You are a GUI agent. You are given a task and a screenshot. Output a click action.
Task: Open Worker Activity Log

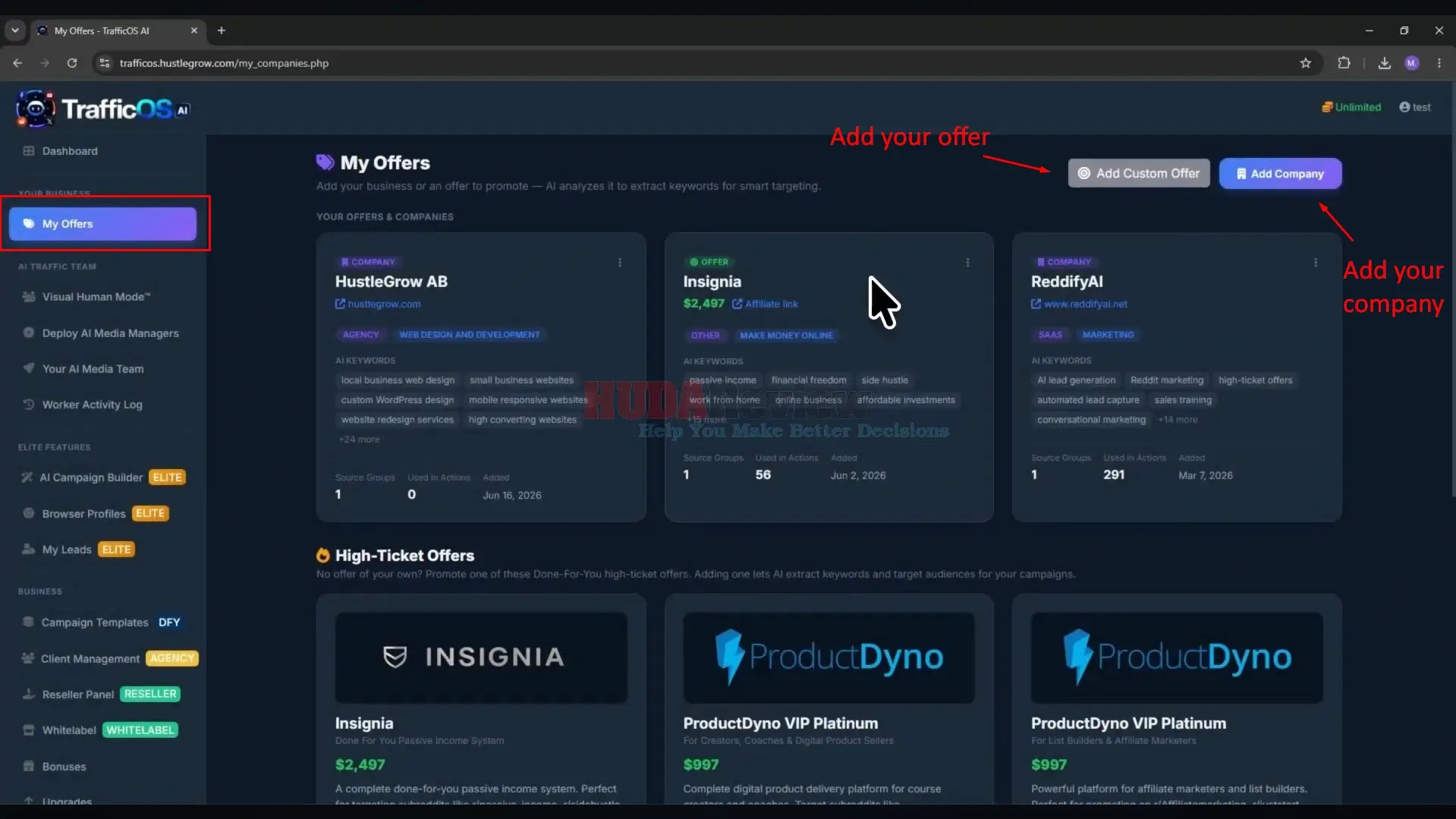click(x=93, y=405)
